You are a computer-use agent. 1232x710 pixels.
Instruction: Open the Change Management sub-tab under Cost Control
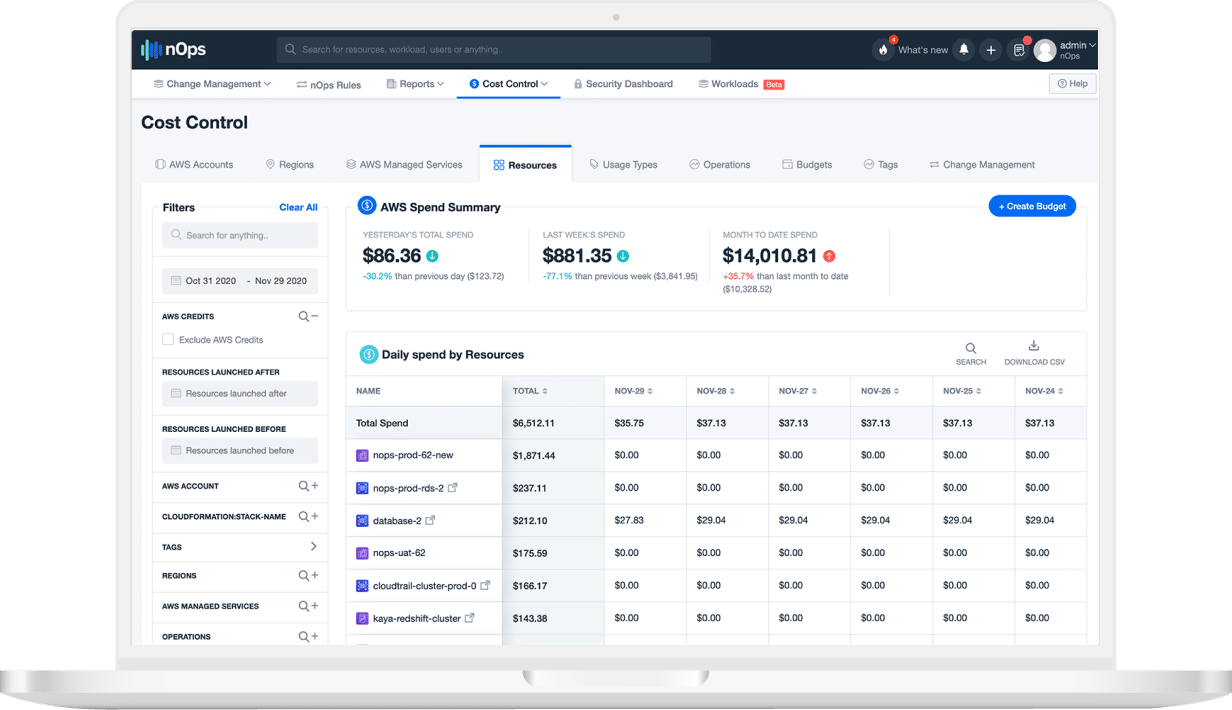pyautogui.click(x=982, y=165)
